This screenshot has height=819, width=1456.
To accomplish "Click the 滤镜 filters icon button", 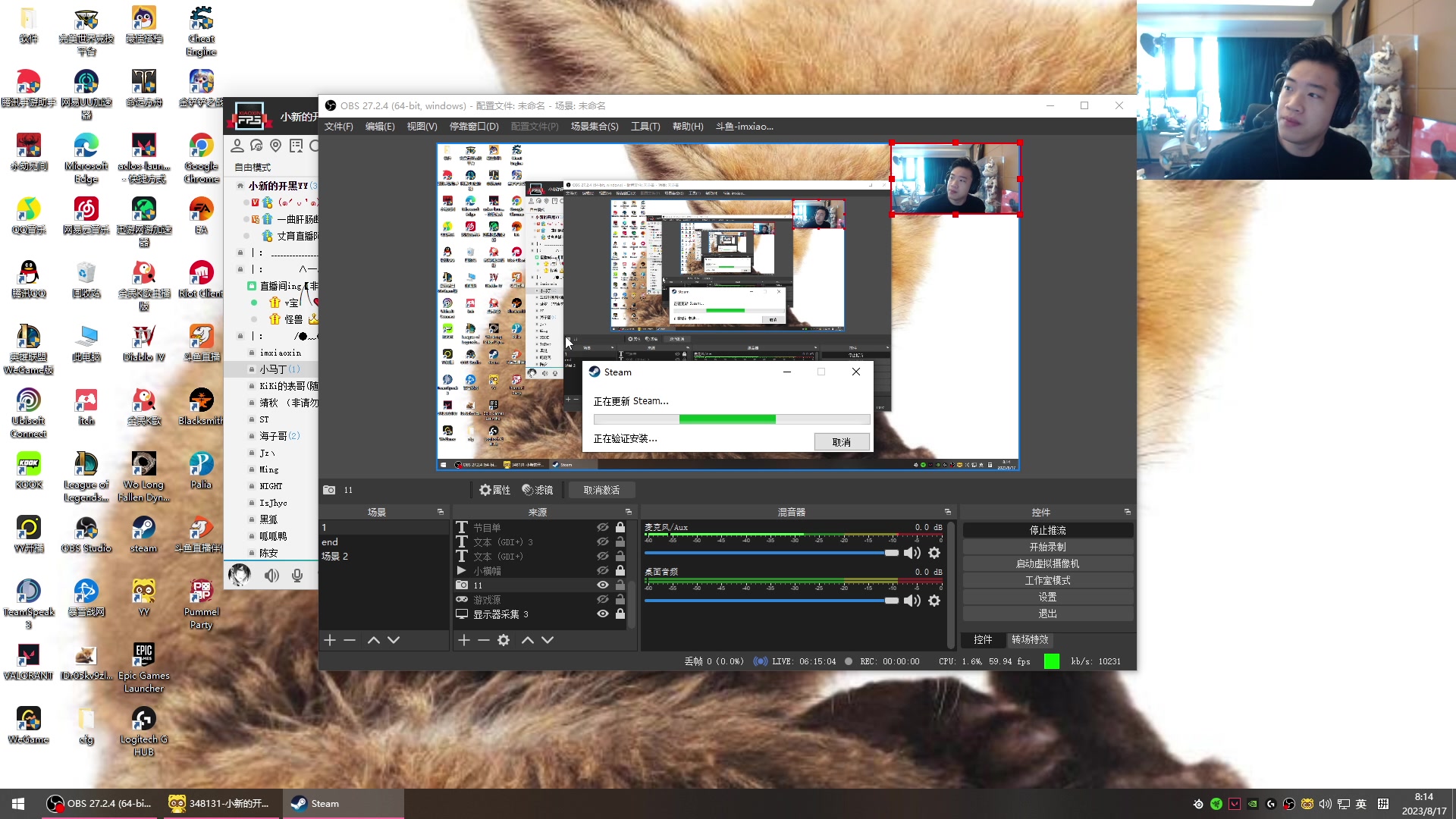I will coord(538,490).
